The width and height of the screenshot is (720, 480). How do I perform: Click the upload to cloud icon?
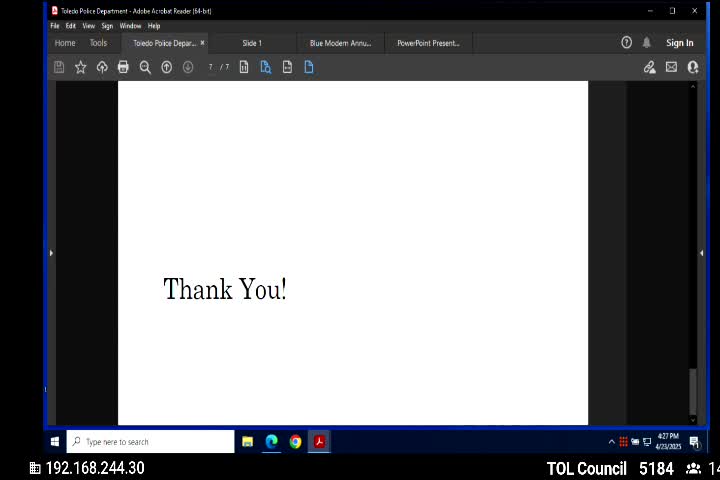tap(102, 67)
